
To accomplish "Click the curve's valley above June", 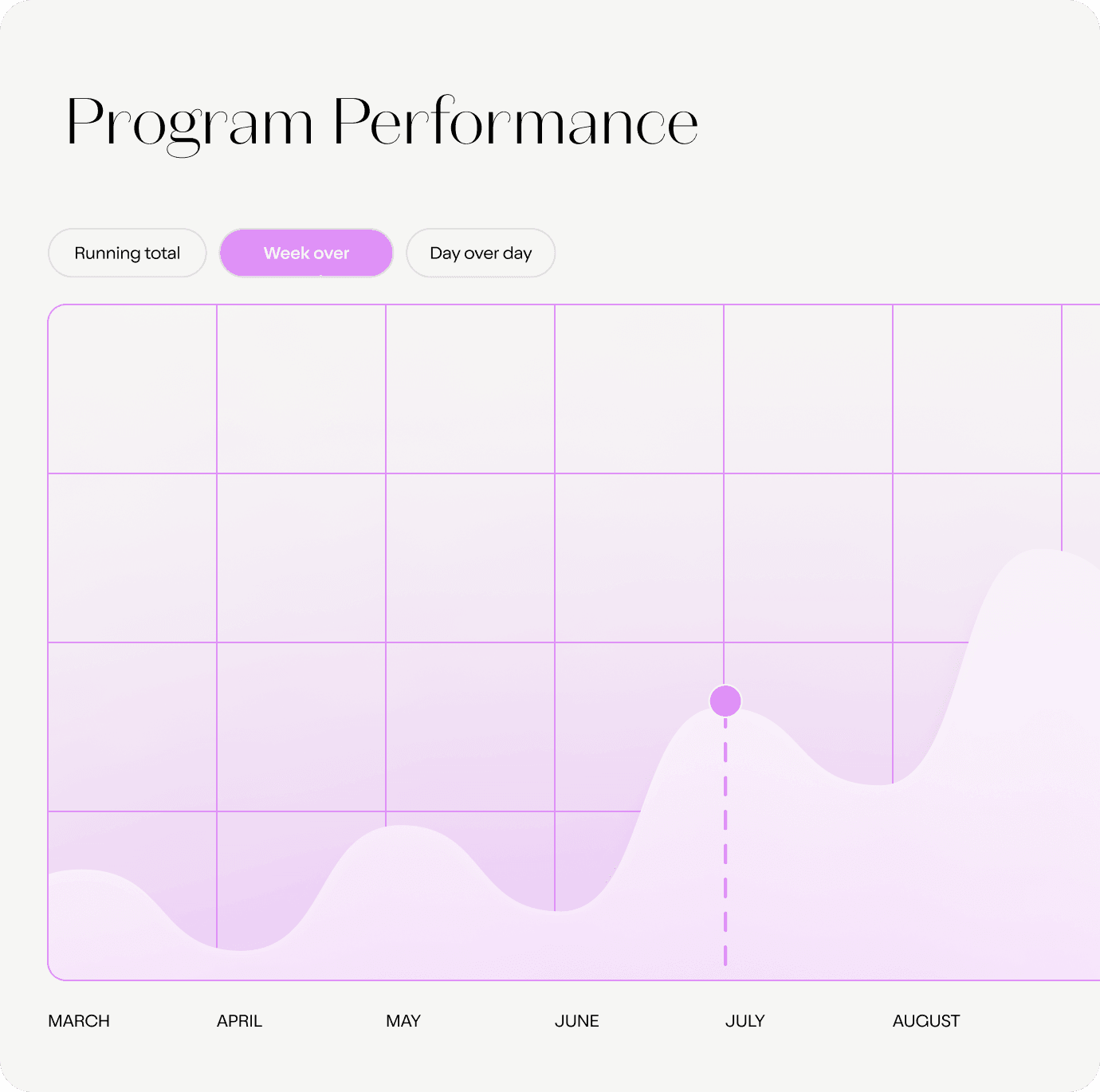I will coord(558,910).
